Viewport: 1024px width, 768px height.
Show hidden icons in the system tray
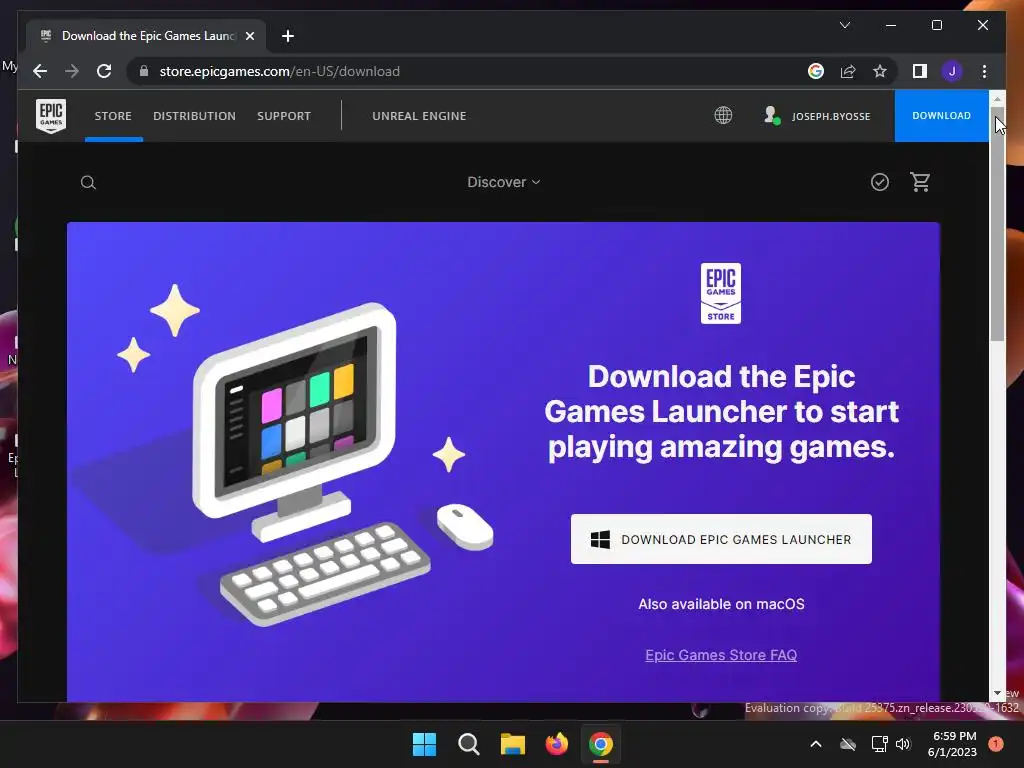click(816, 744)
